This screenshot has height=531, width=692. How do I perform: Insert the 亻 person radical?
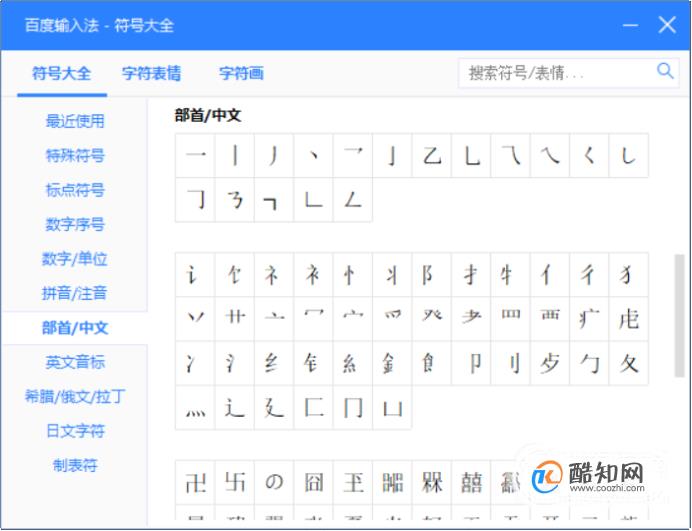[550, 275]
